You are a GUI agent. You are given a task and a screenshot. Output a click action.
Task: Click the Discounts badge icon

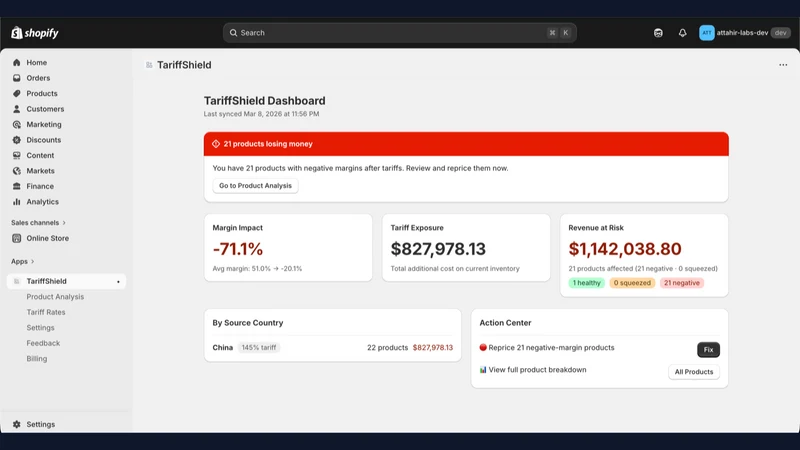click(17, 140)
